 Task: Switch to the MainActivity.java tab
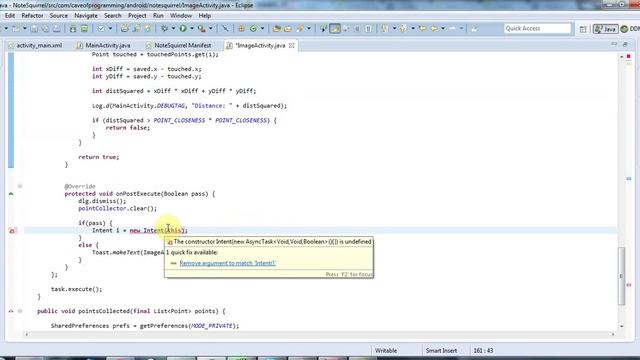tap(104, 46)
